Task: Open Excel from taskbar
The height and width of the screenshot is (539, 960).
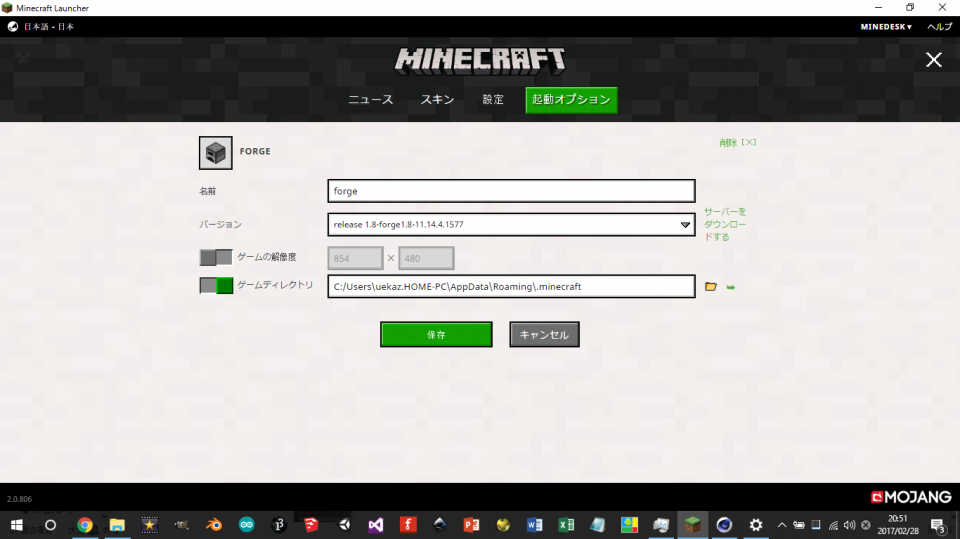Action: pos(566,525)
